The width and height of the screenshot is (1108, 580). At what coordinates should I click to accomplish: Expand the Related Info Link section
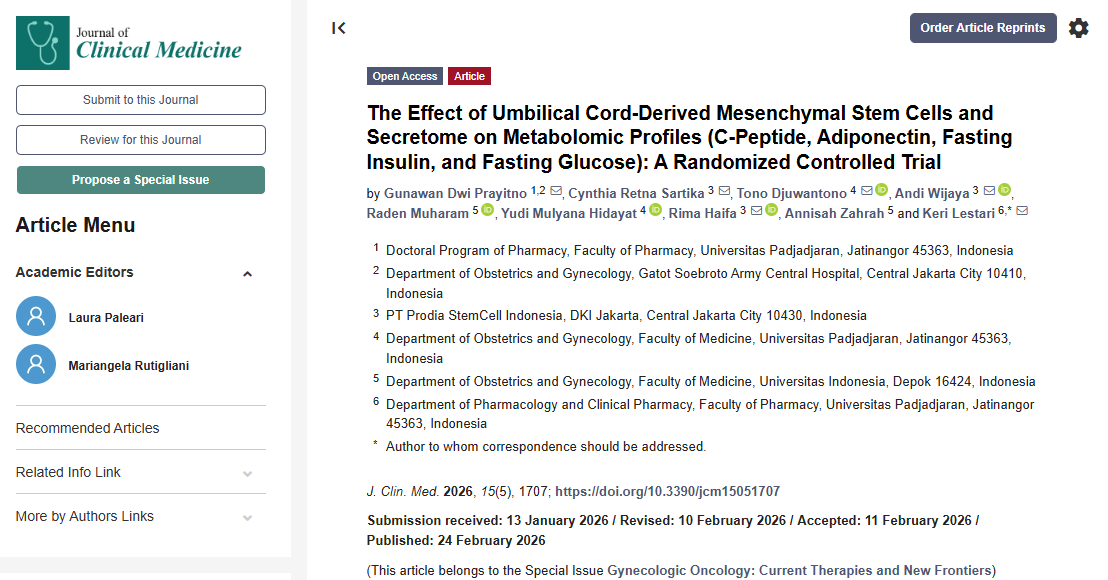point(247,474)
